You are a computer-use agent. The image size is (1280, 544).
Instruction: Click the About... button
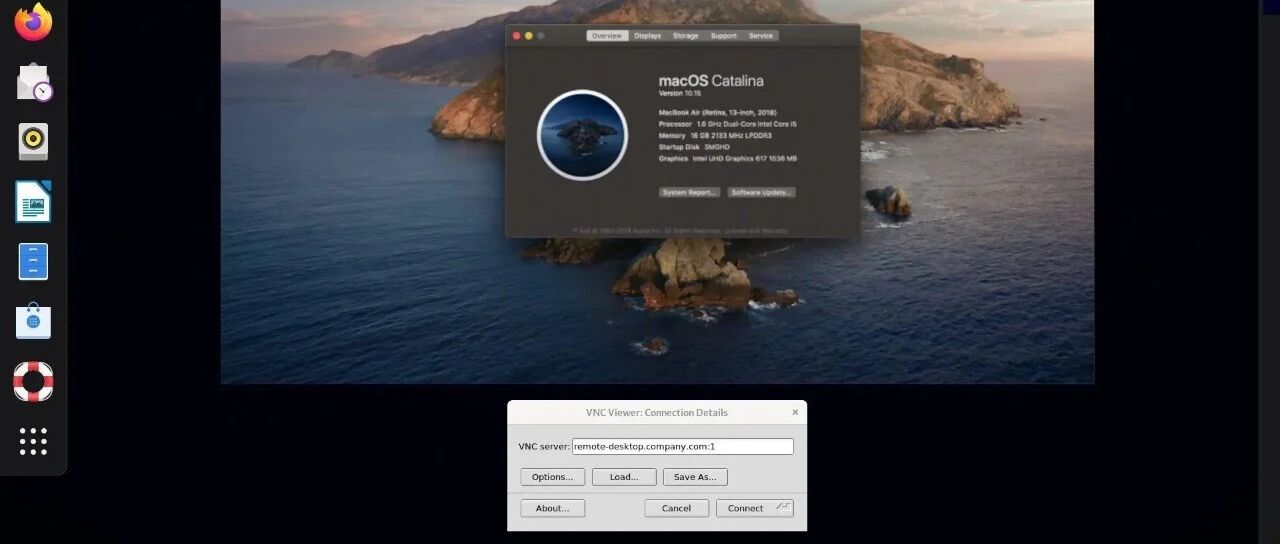tap(552, 508)
